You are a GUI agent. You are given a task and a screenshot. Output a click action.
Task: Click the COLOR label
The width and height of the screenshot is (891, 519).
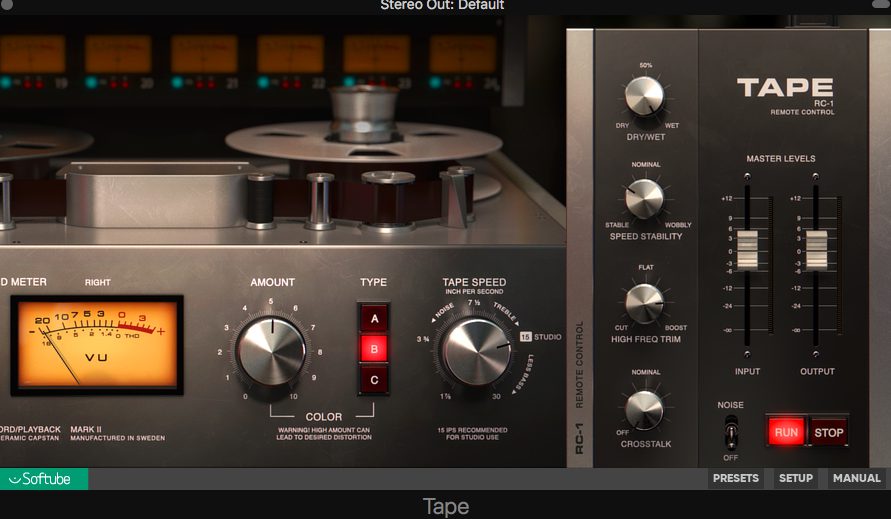323,416
